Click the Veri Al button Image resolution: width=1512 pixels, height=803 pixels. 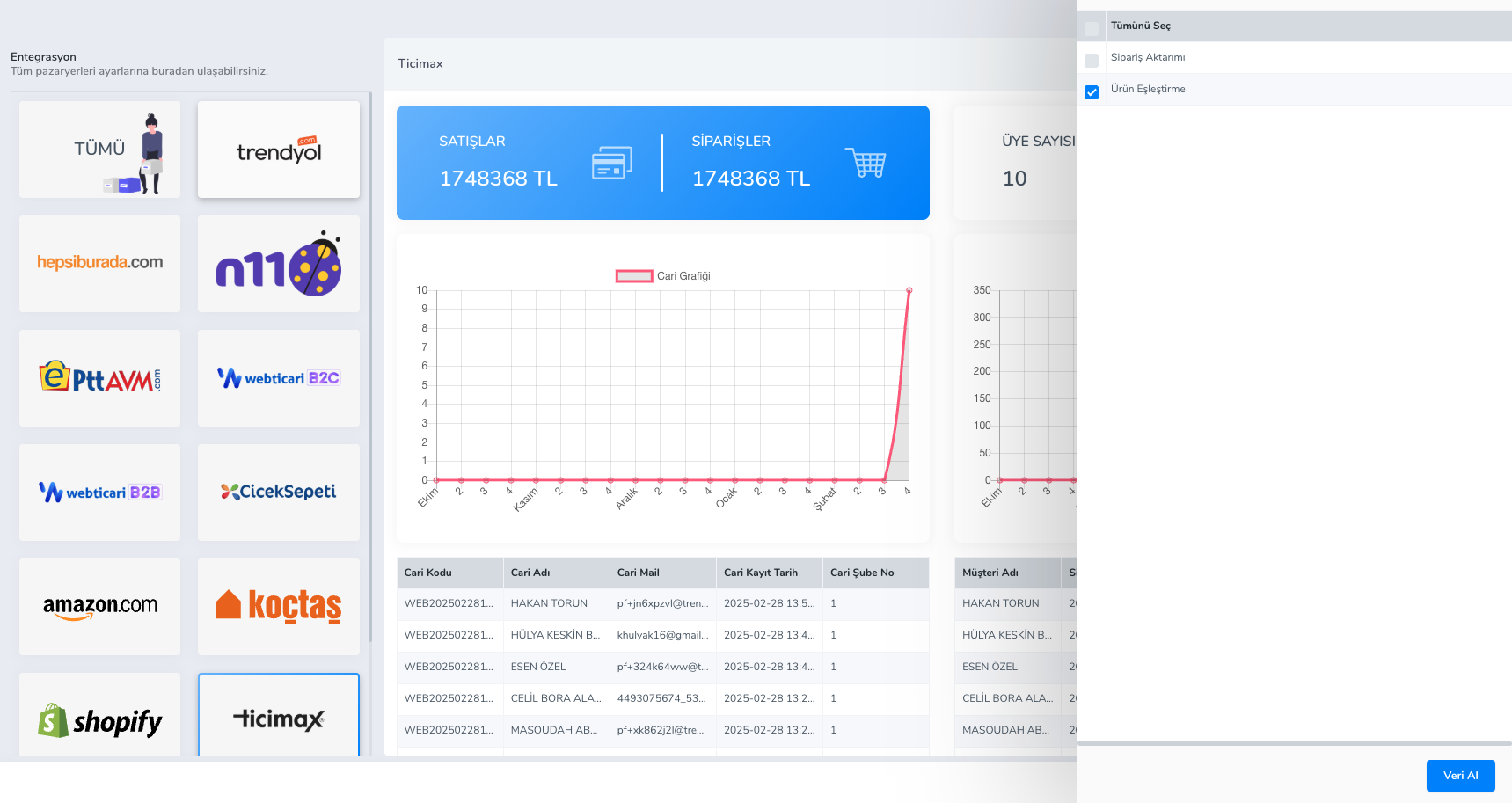coord(1460,775)
